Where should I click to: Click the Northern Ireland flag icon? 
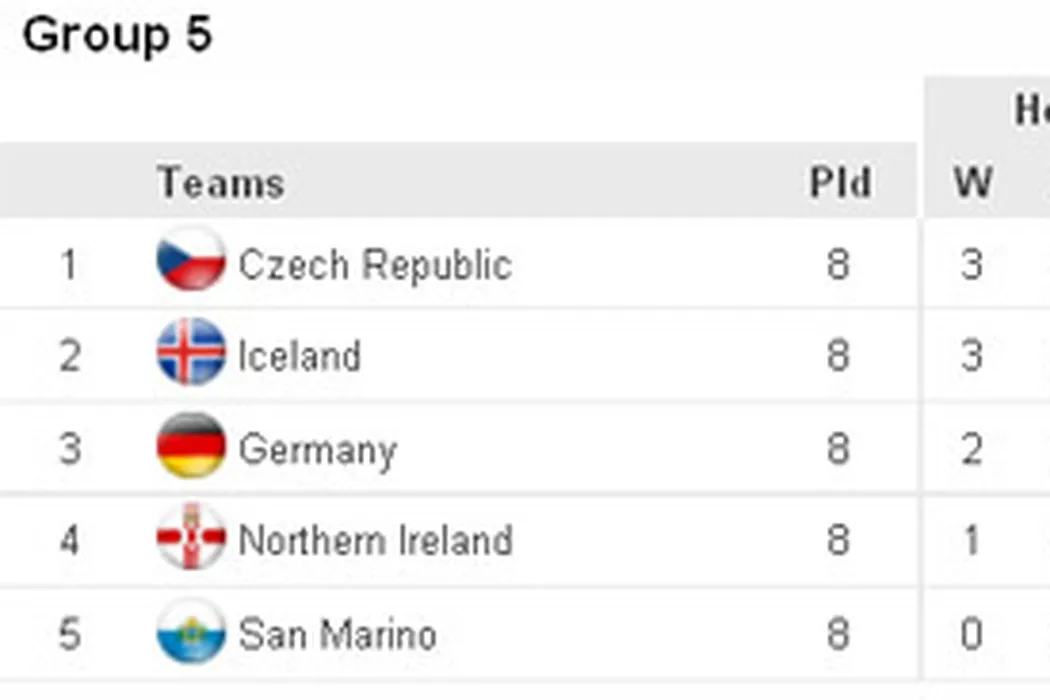tap(191, 538)
